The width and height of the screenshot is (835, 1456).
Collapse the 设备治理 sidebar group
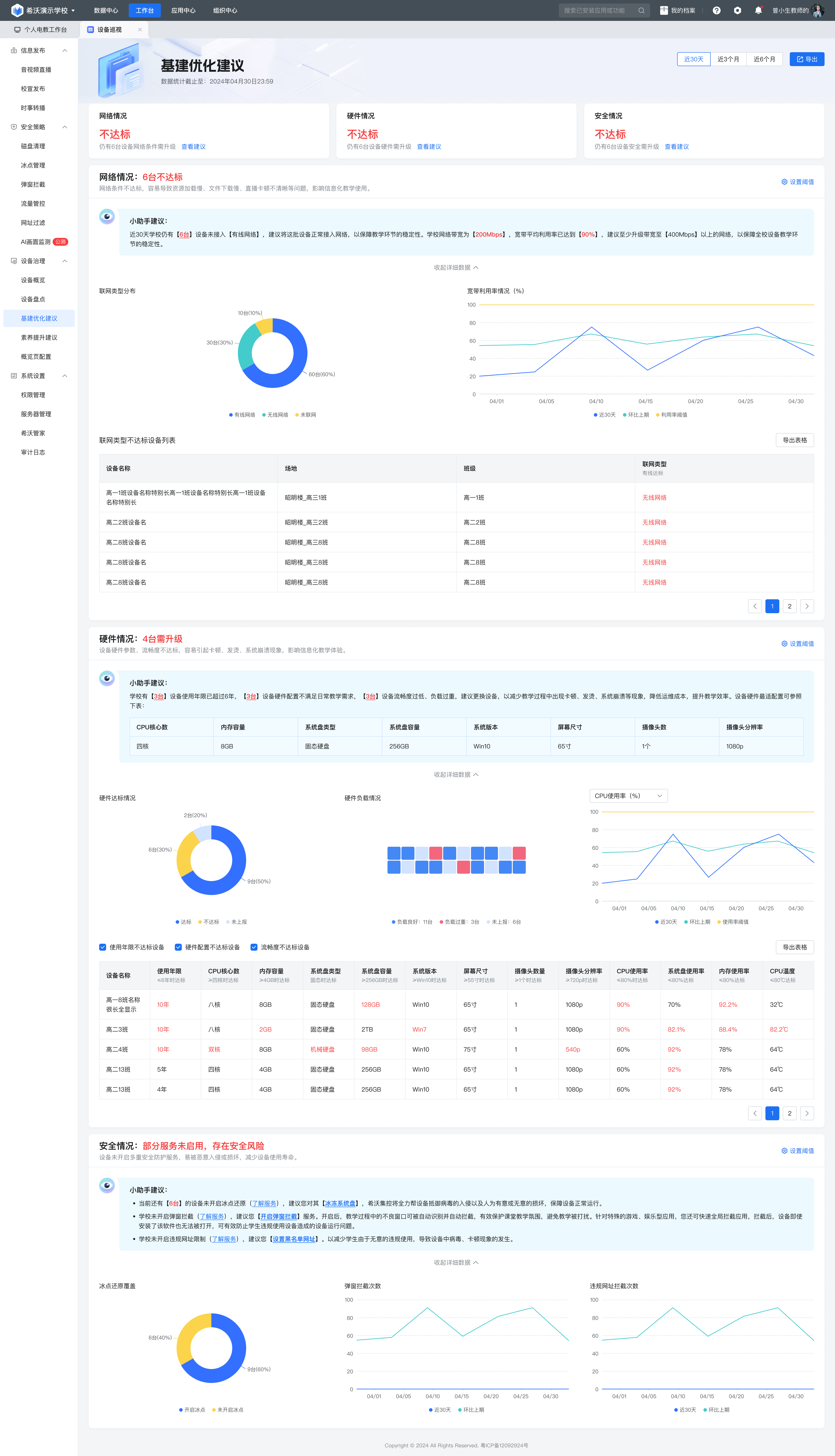tap(65, 261)
